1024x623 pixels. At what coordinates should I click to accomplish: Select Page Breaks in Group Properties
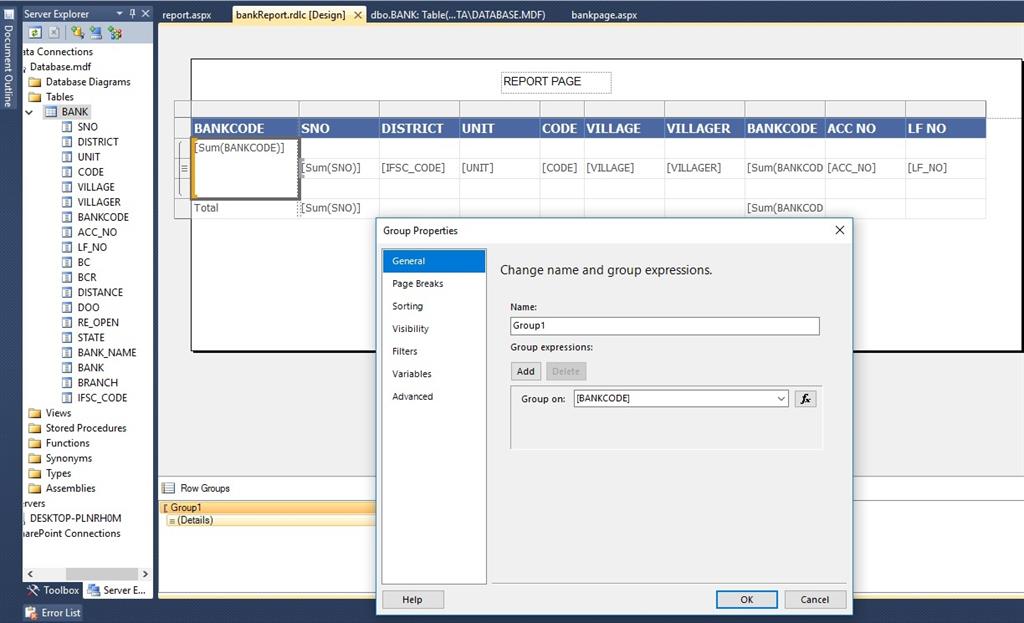434,283
